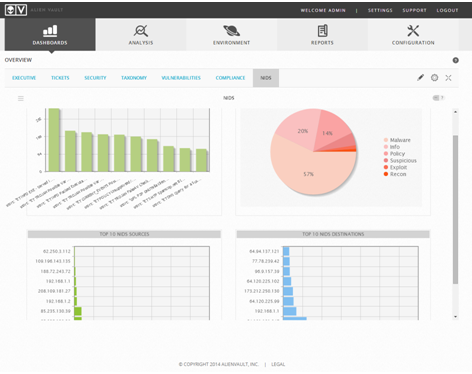Click the AlienVault logo icon
This screenshot has height=374, width=472.
tap(16, 10)
